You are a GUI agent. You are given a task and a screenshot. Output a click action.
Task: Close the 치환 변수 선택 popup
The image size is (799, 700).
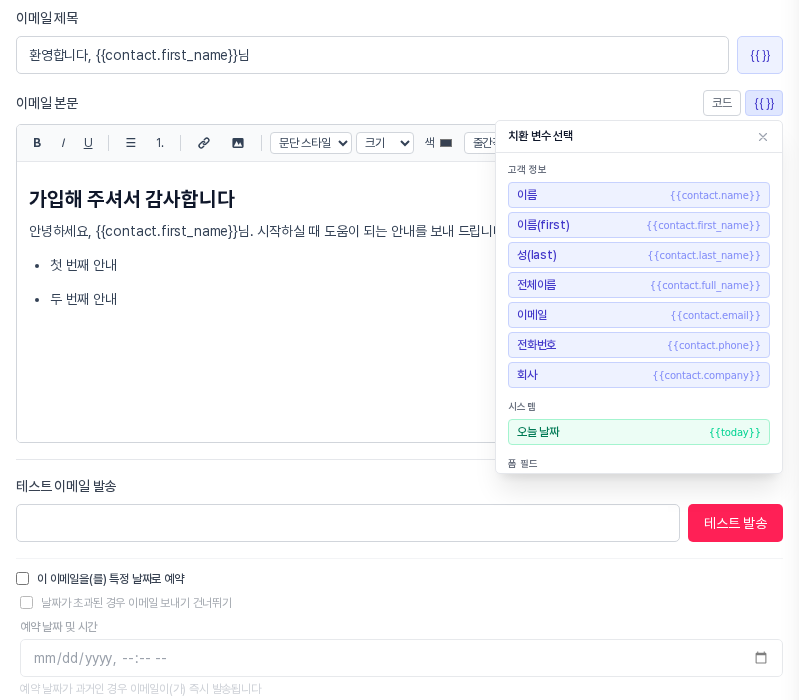point(762,137)
